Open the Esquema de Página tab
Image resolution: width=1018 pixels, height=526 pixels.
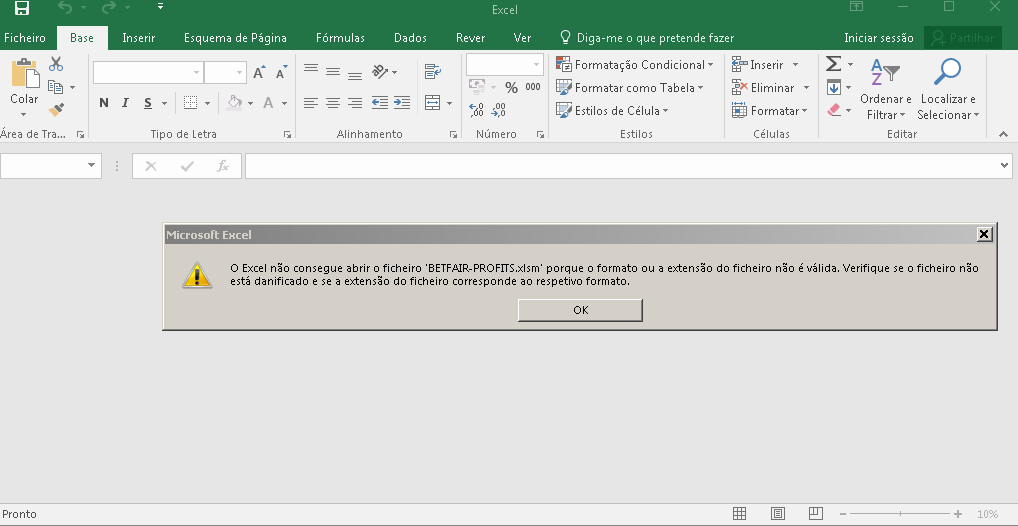[235, 38]
